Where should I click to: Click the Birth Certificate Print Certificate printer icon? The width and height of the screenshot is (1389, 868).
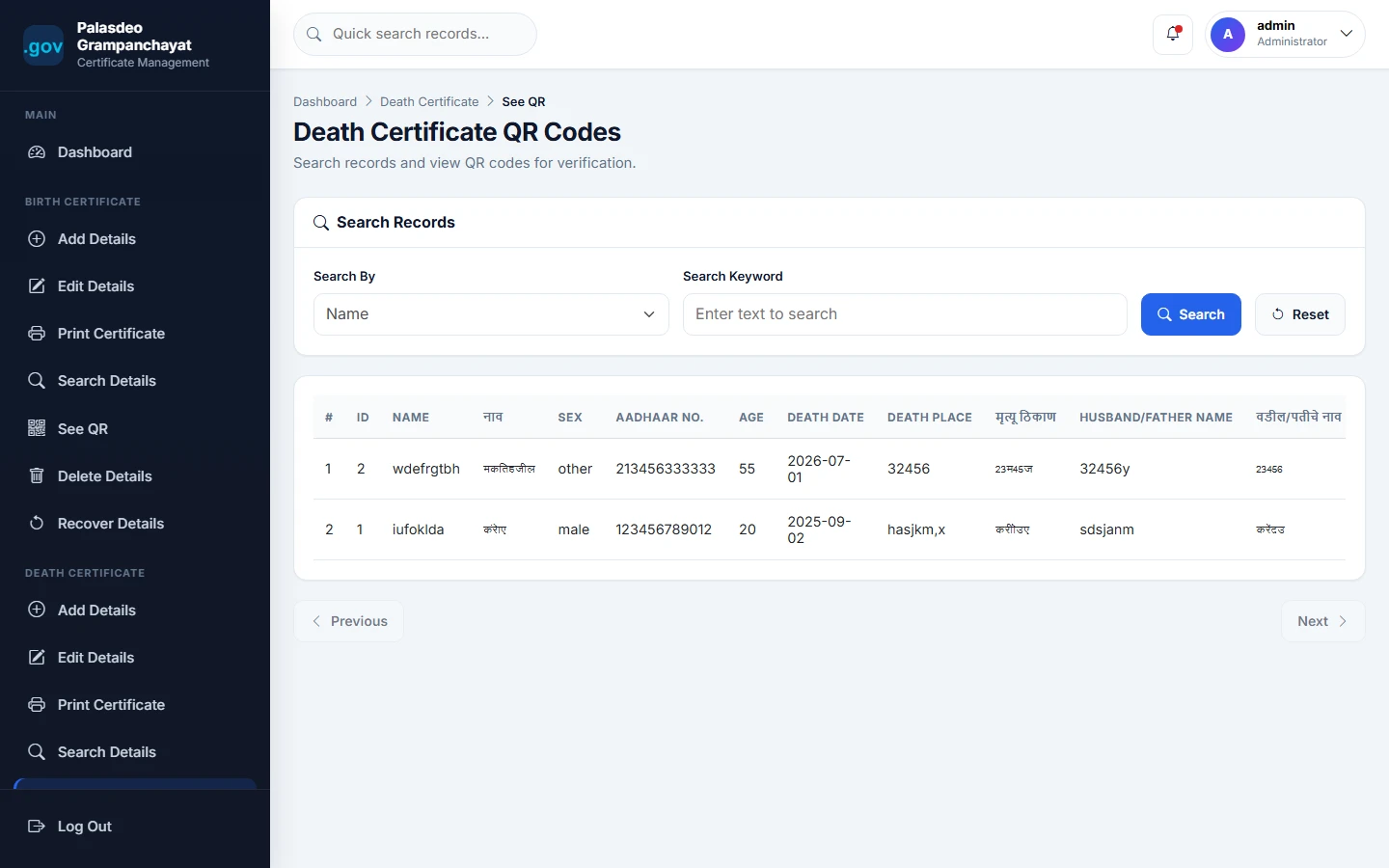37,334
